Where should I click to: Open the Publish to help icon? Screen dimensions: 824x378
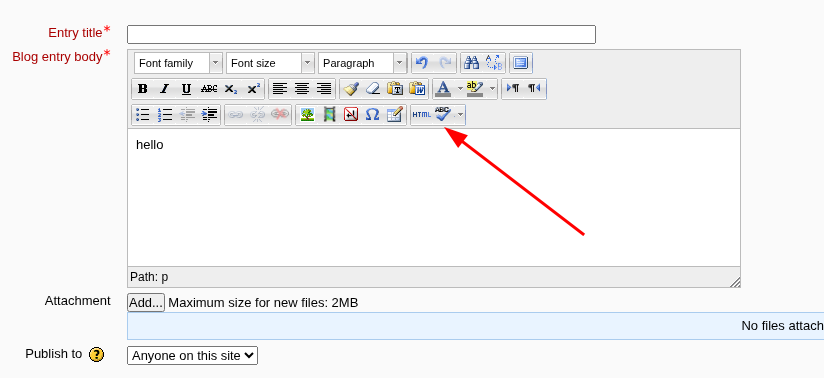click(x=97, y=355)
